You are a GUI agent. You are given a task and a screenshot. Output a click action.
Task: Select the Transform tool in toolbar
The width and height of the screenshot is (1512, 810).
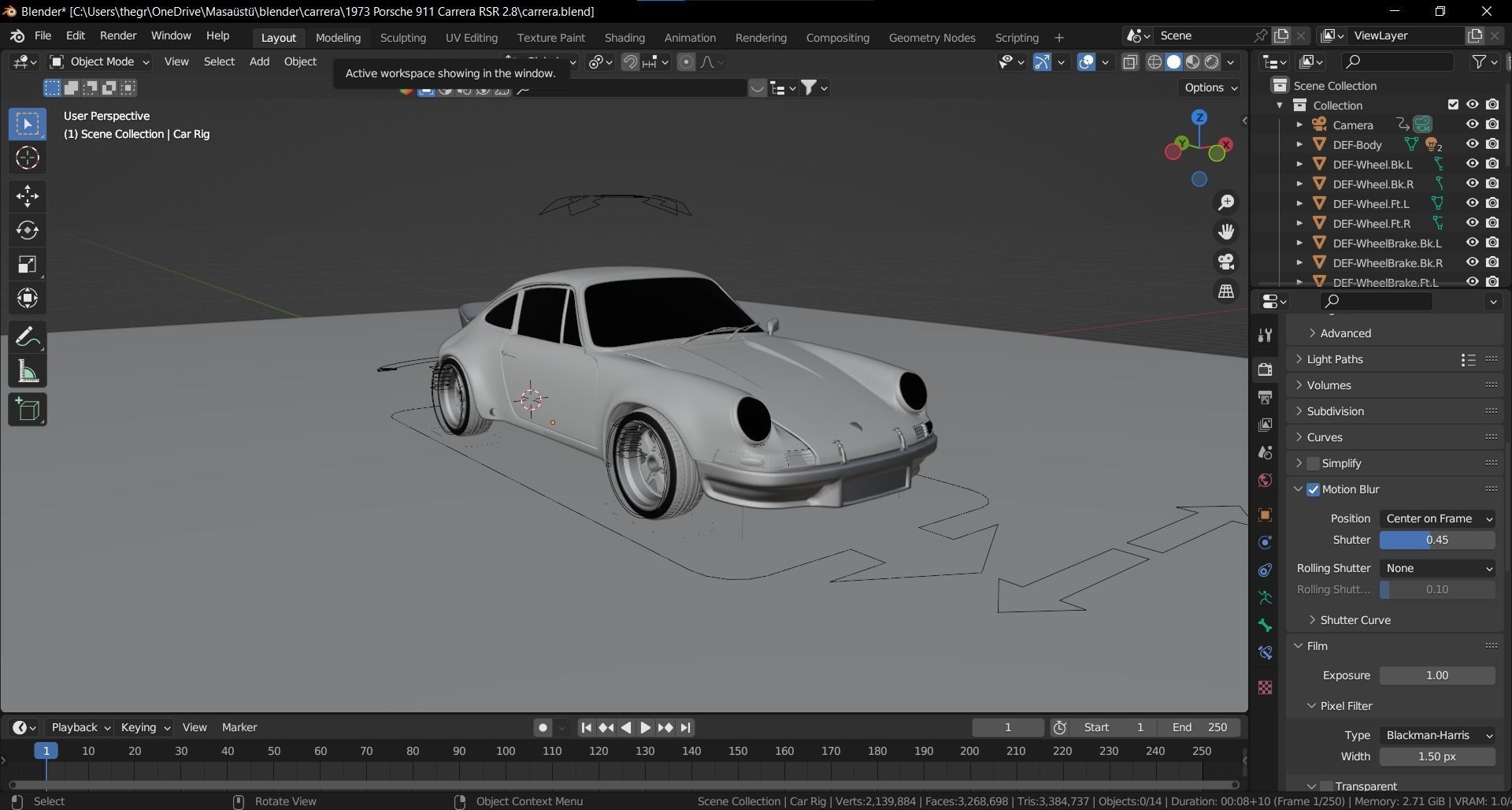tap(28, 298)
